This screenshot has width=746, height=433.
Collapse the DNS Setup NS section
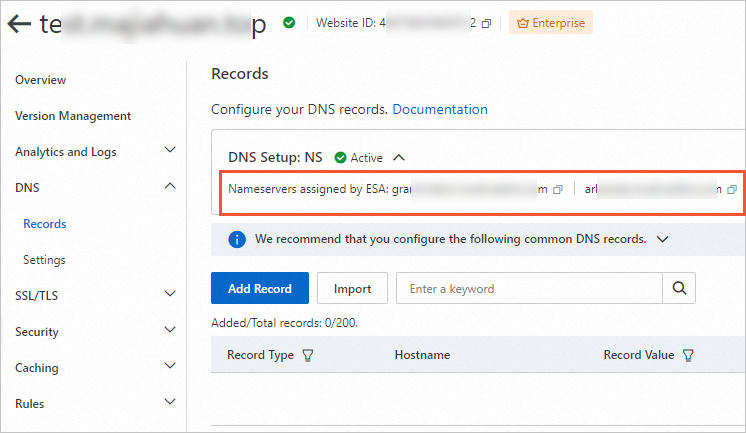(399, 157)
